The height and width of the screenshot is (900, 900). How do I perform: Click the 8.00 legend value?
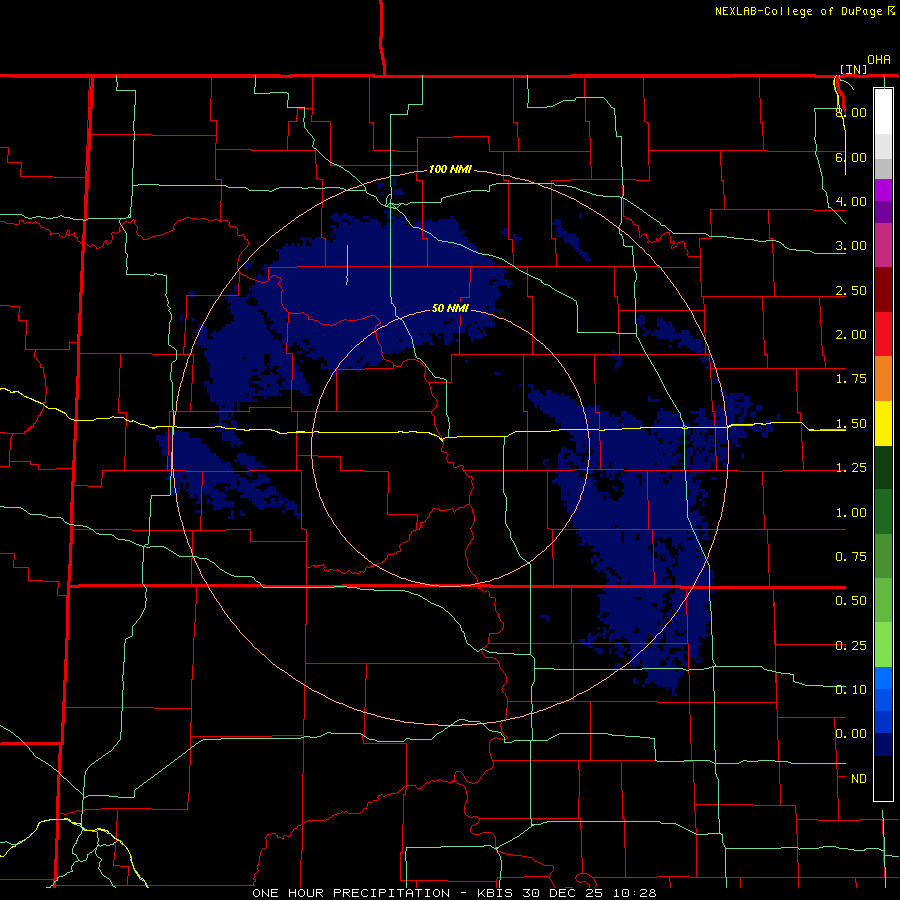pyautogui.click(x=851, y=112)
